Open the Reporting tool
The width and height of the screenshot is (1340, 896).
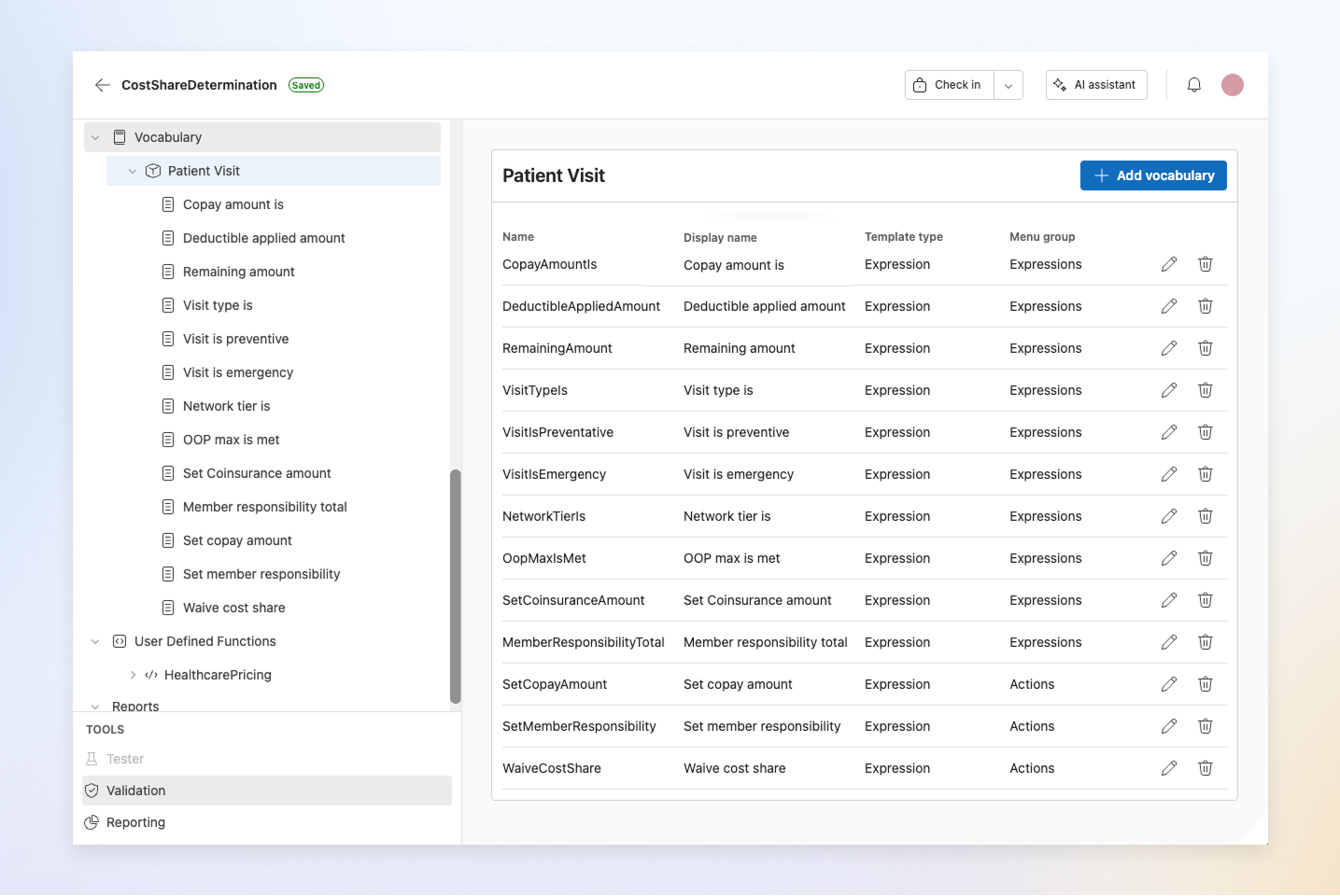point(136,822)
